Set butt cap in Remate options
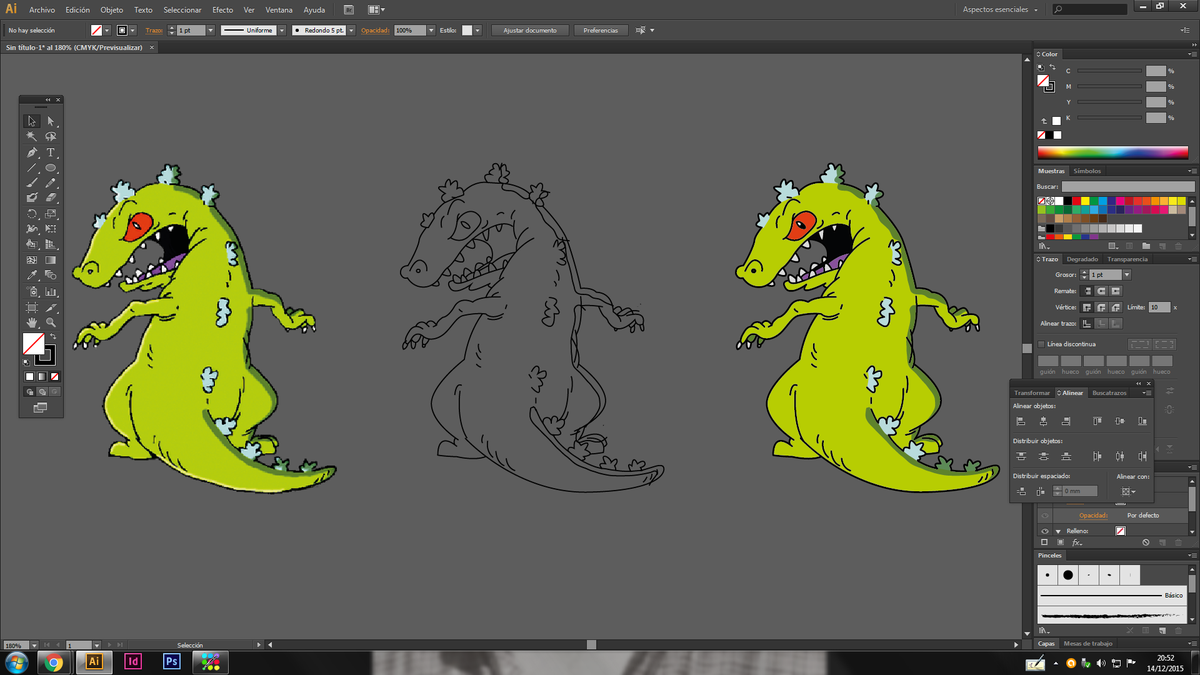 coord(1088,291)
